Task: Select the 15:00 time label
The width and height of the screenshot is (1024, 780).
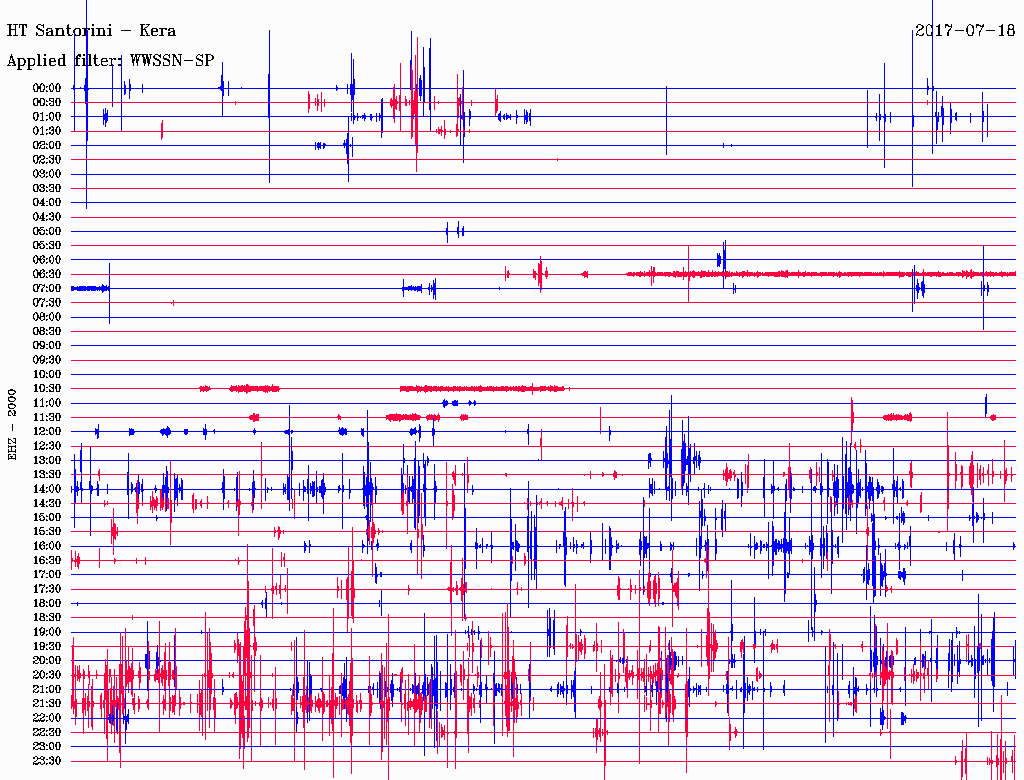Action: (47, 517)
